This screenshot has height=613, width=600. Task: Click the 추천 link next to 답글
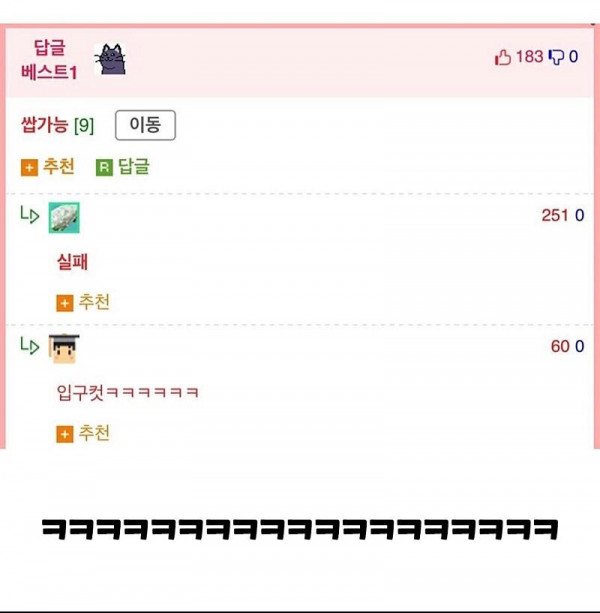59,167
